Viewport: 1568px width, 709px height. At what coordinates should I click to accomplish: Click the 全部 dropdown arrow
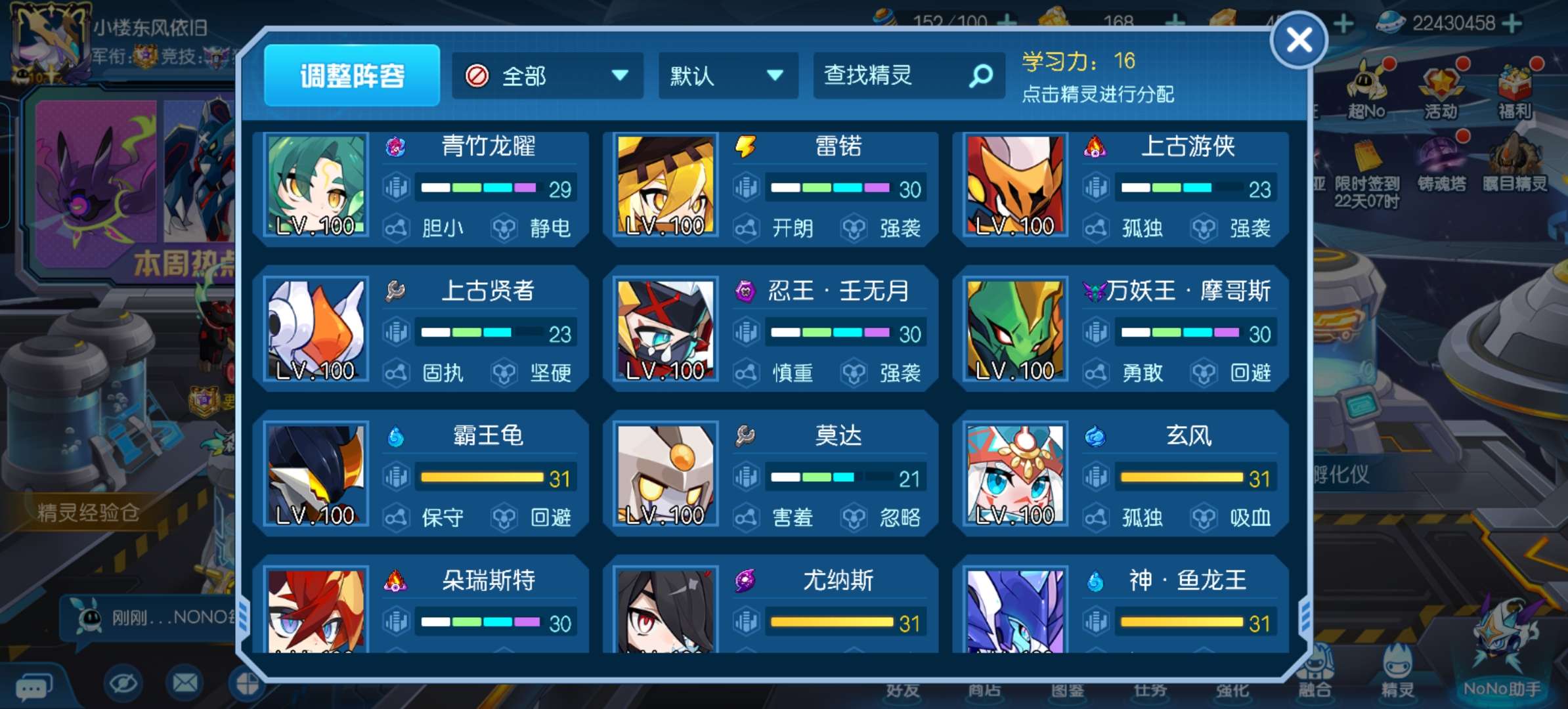(620, 75)
